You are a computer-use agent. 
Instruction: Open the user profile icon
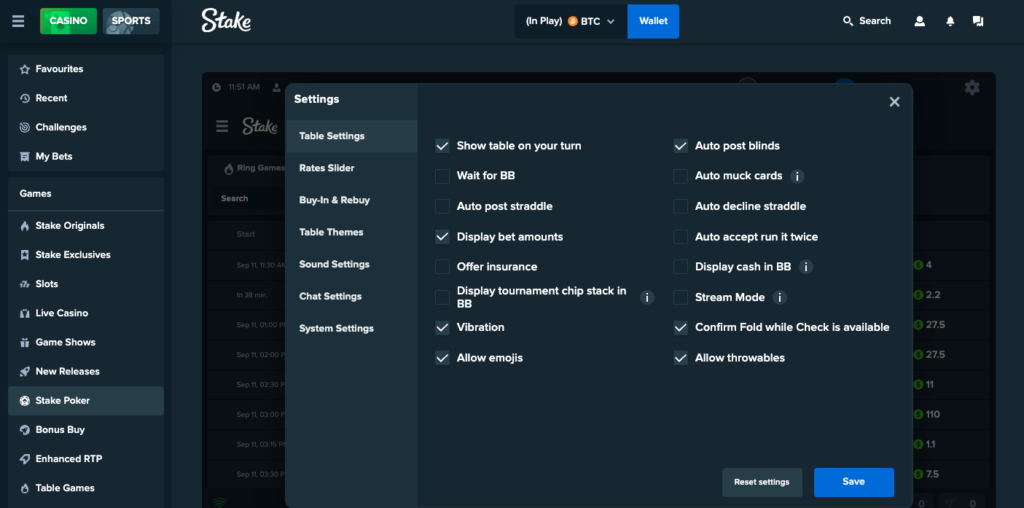920,21
